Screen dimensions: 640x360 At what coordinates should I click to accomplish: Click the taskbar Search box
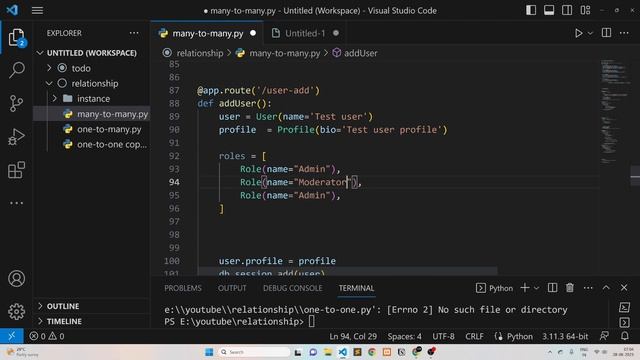coord(253,352)
